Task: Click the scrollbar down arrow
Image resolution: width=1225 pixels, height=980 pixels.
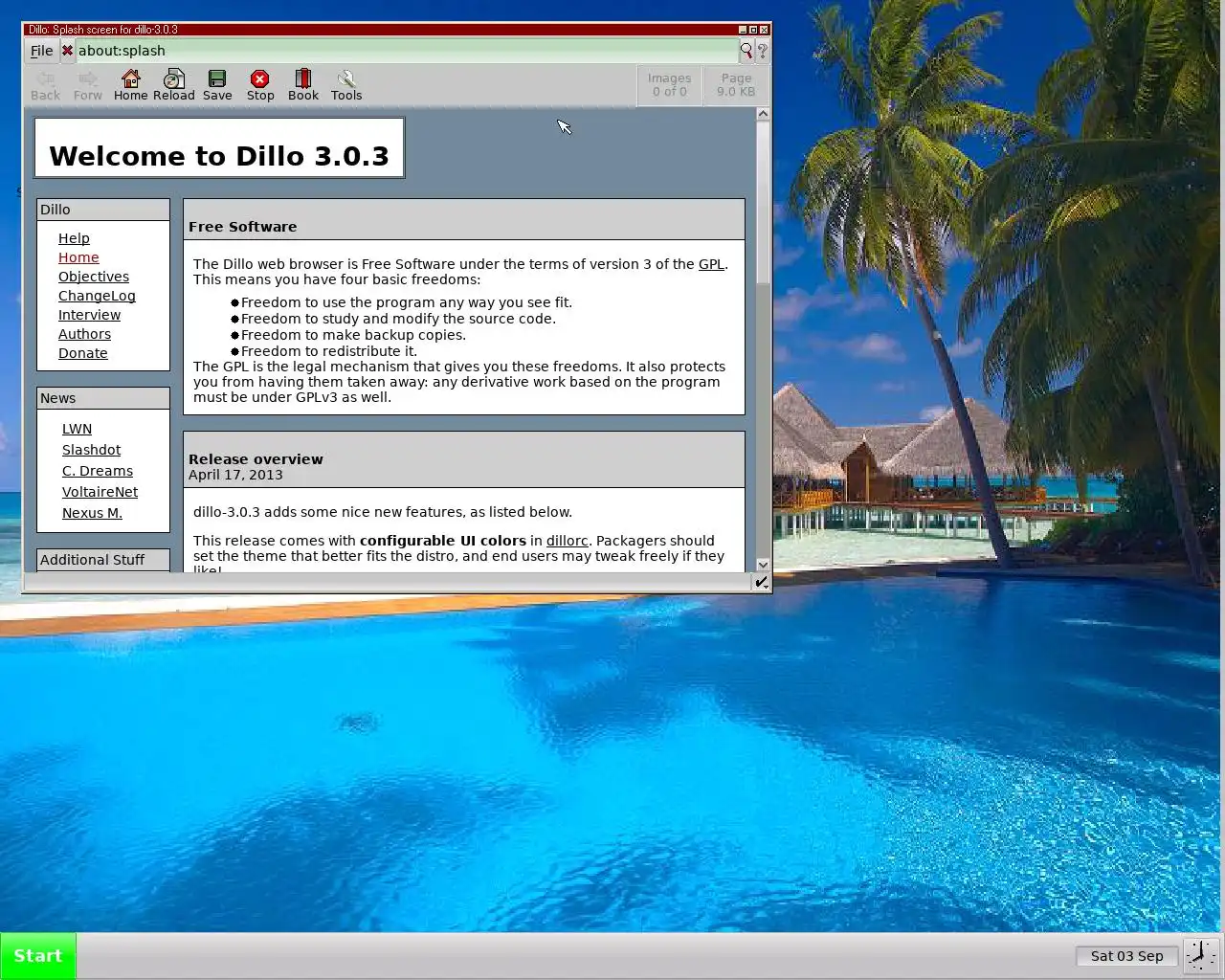Action: (x=763, y=565)
